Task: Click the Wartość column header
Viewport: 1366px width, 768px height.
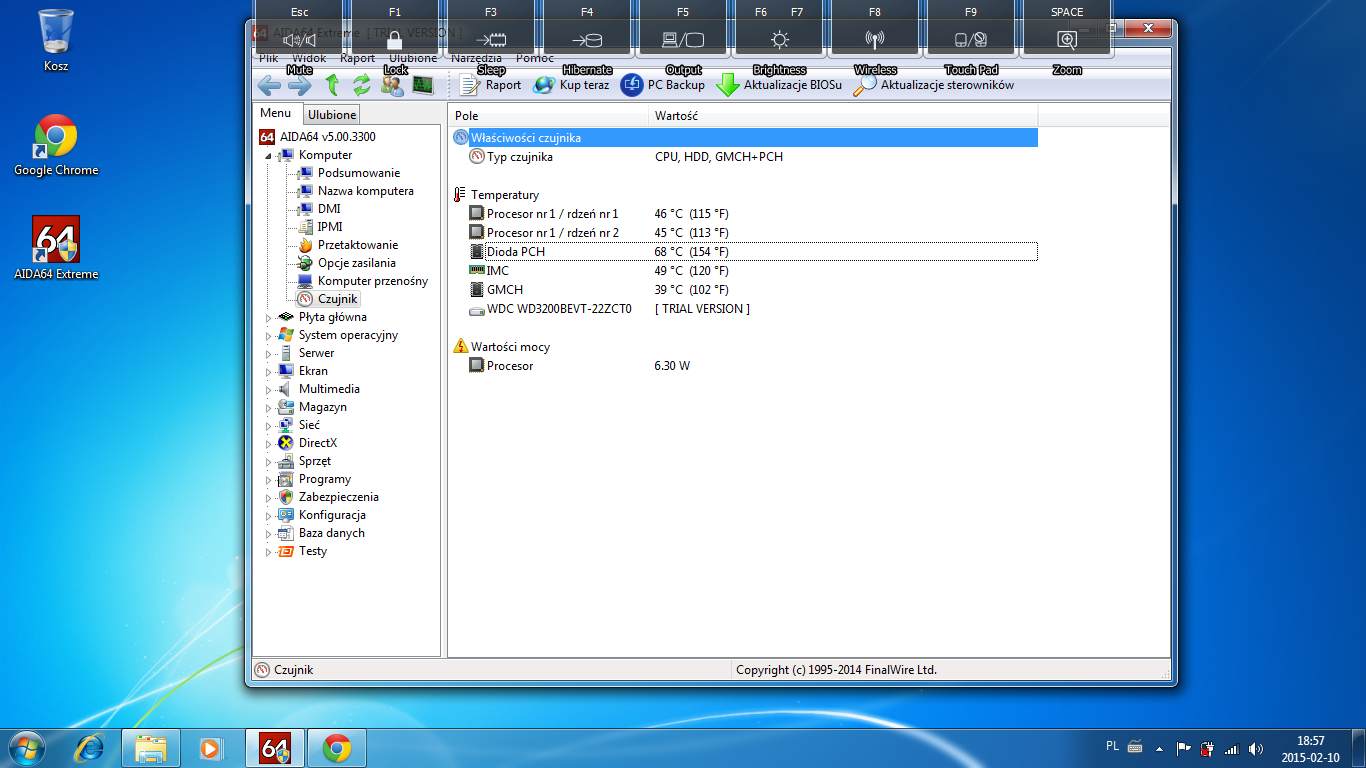Action: pos(676,116)
